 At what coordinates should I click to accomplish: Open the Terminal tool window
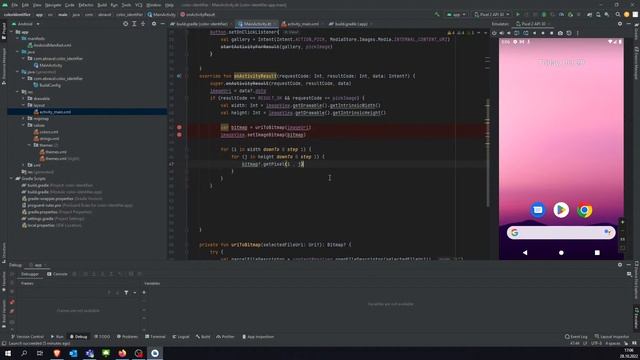[155, 337]
